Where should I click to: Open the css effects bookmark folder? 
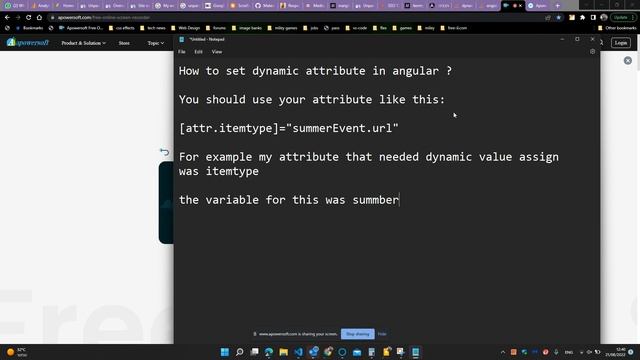(x=121, y=28)
